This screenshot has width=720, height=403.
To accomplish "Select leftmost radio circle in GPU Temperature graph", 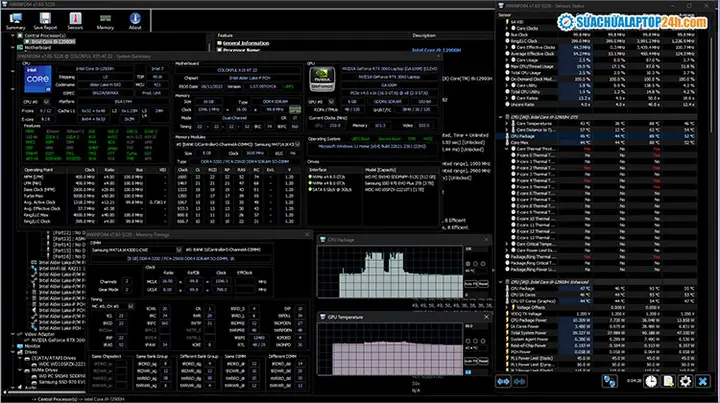I will point(468,341).
